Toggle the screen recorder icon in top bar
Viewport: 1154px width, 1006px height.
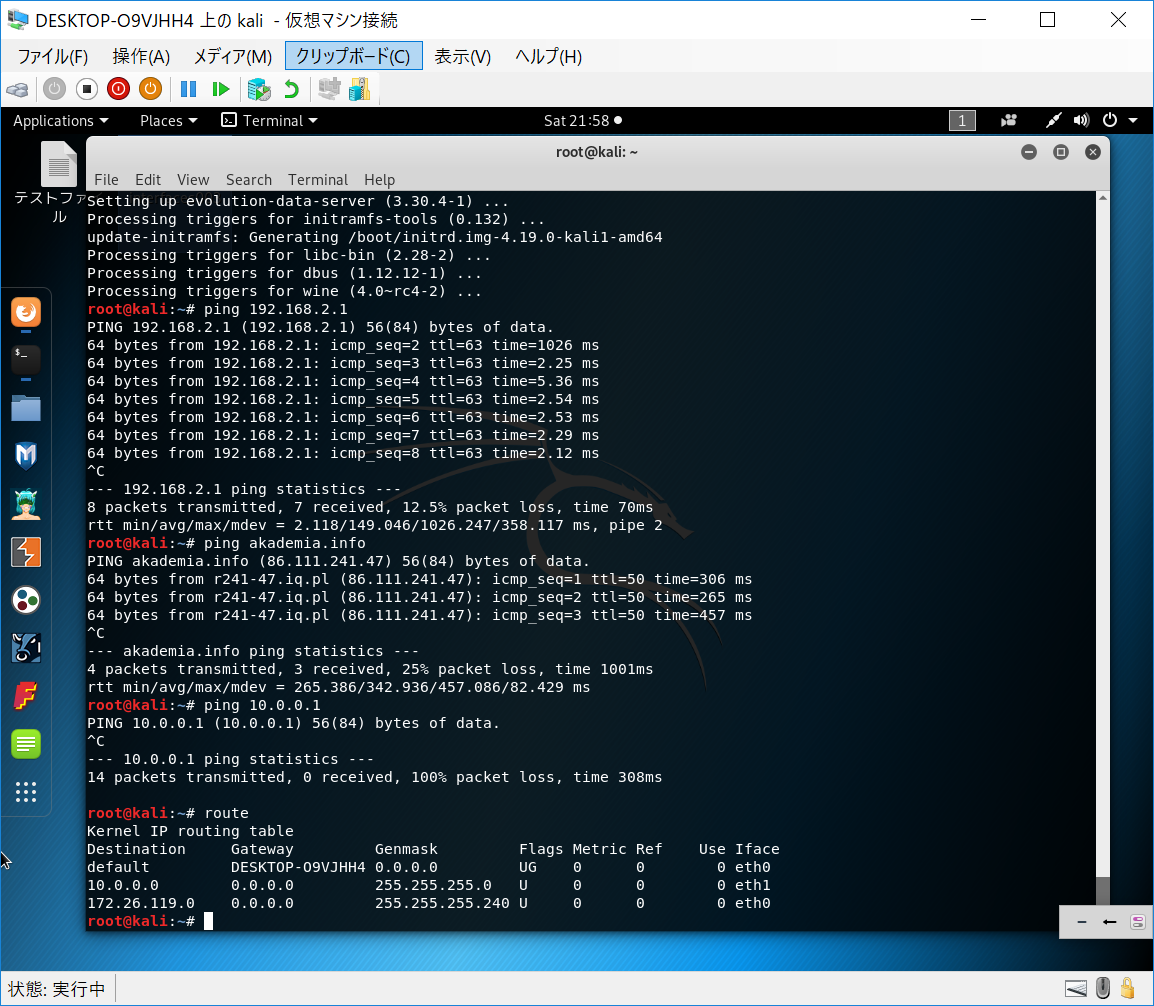[1009, 121]
